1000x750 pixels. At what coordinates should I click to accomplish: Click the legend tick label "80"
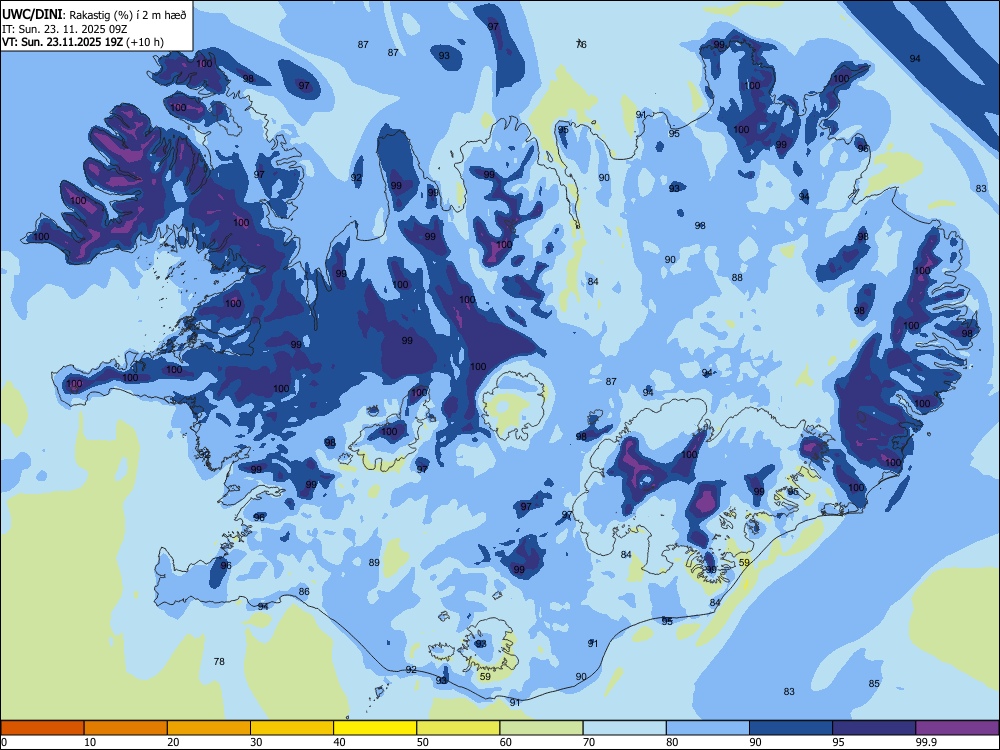672,742
